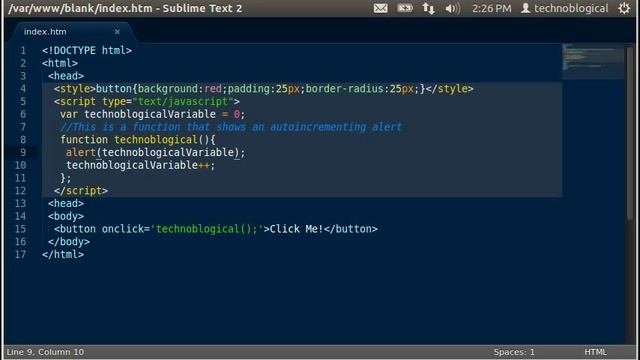Click the battery indicator icon
The height and width of the screenshot is (360, 640).
[x=405, y=8]
